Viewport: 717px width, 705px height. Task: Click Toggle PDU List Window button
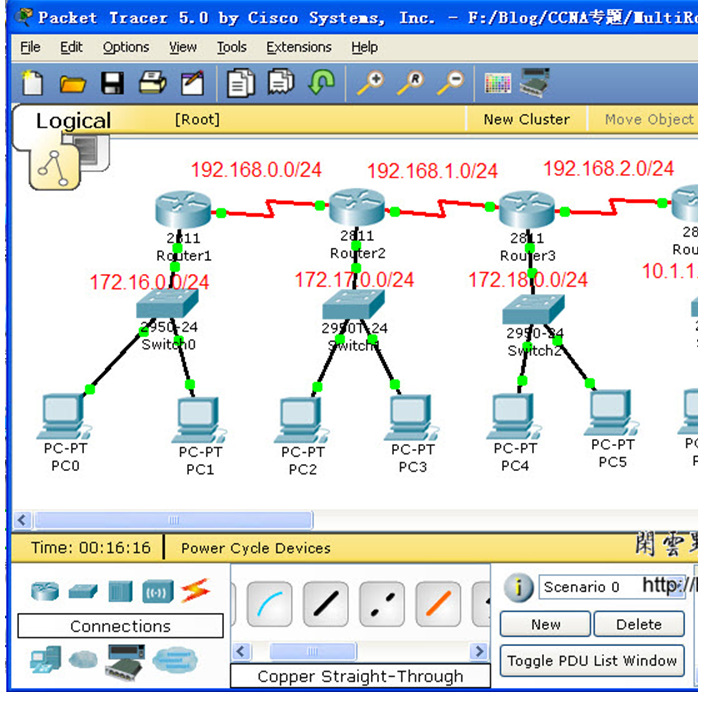(x=592, y=661)
